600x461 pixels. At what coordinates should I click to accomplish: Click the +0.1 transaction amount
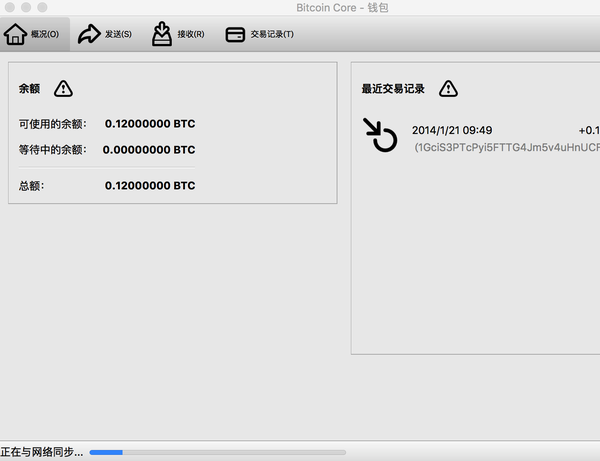coord(589,130)
